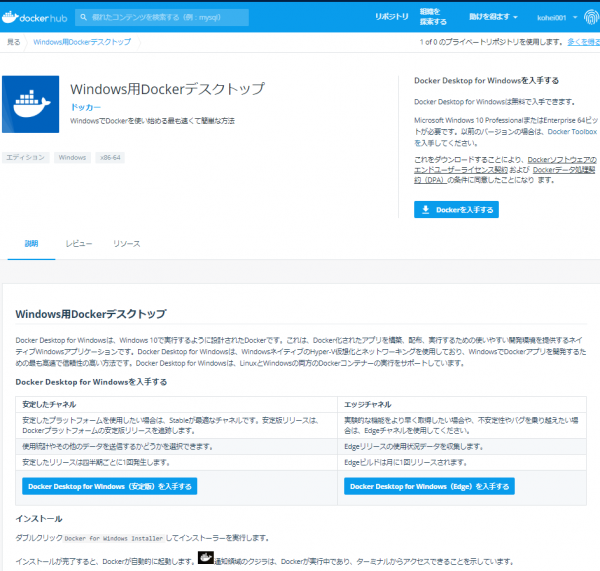The image size is (600, 571).
Task: Click download arrow icon in Dockerを入手する
Action: [426, 209]
